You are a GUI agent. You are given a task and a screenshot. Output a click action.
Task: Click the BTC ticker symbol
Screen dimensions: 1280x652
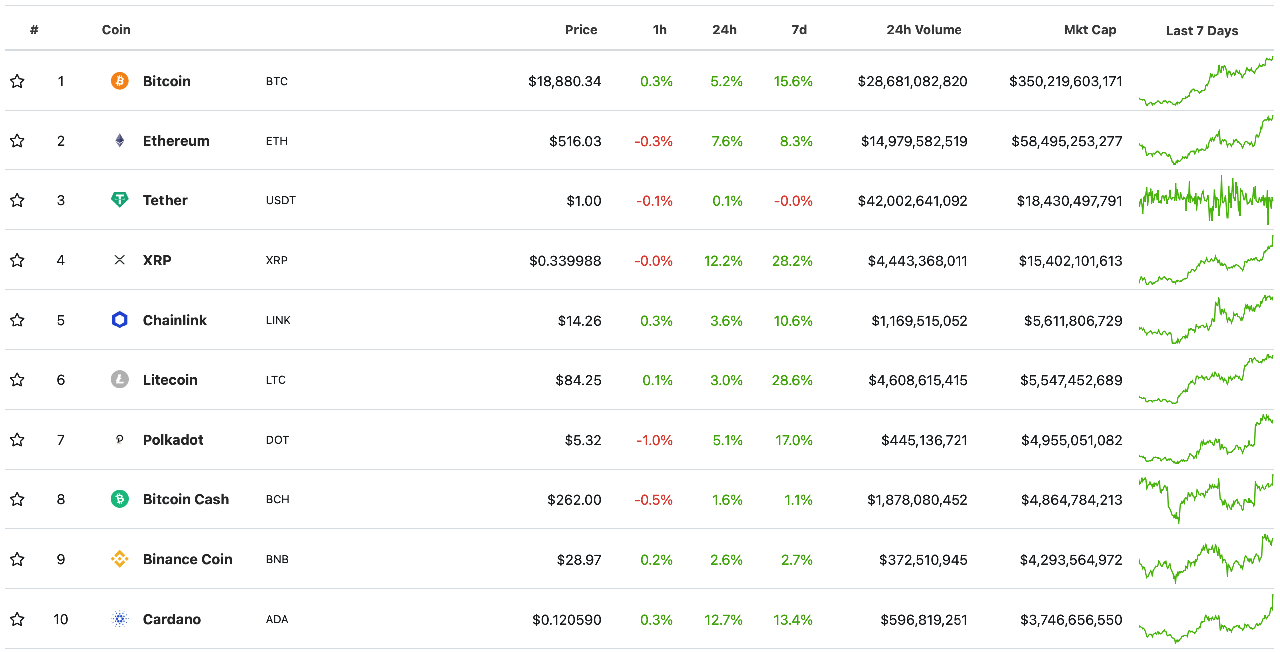click(x=277, y=81)
